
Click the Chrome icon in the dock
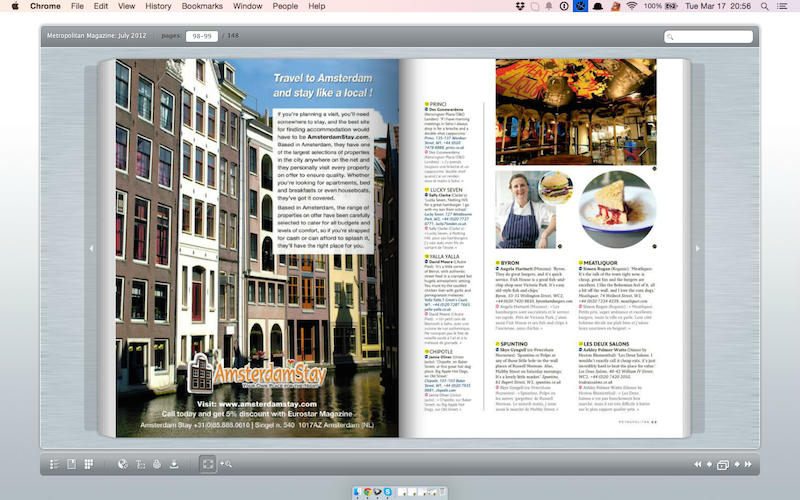[x=367, y=492]
